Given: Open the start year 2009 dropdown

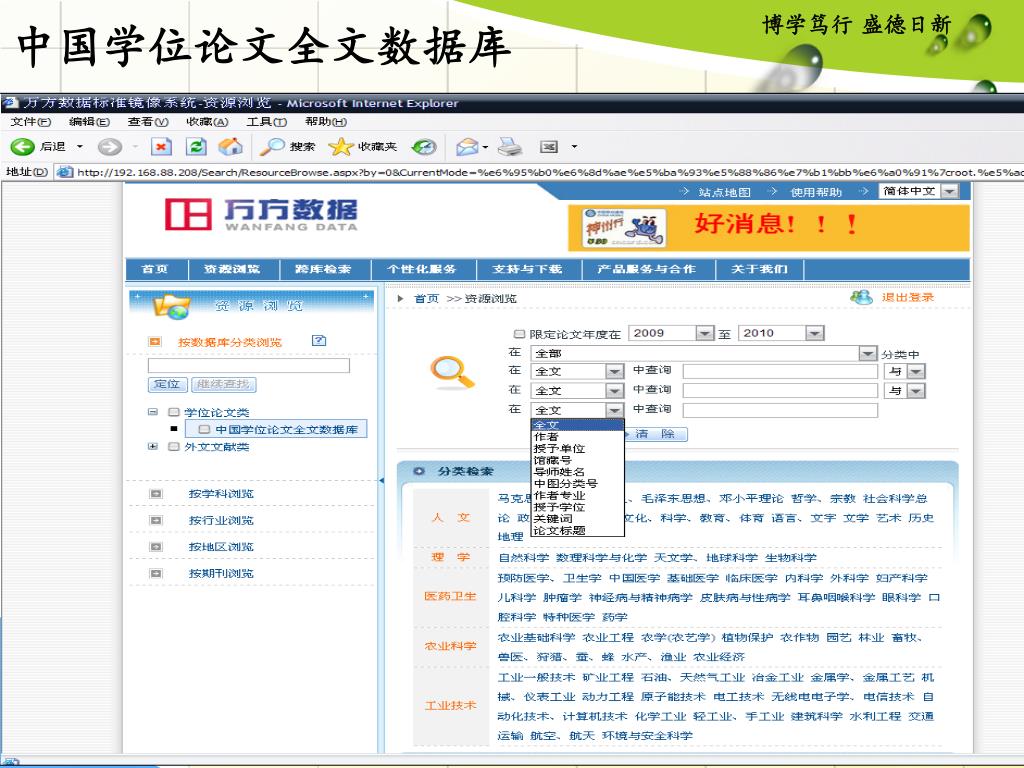Looking at the screenshot, I should coord(704,334).
